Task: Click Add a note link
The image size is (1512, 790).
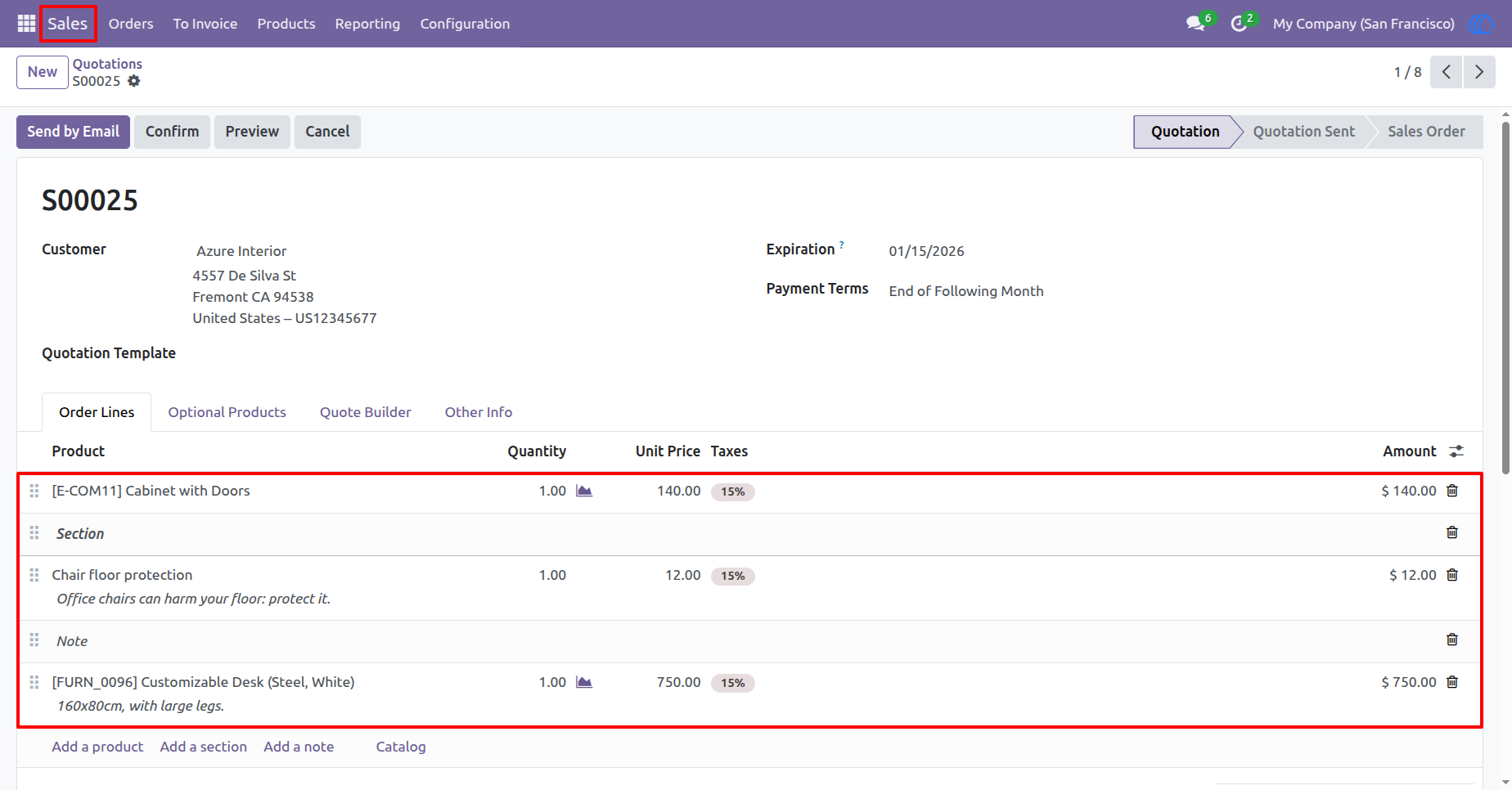Action: [x=299, y=747]
